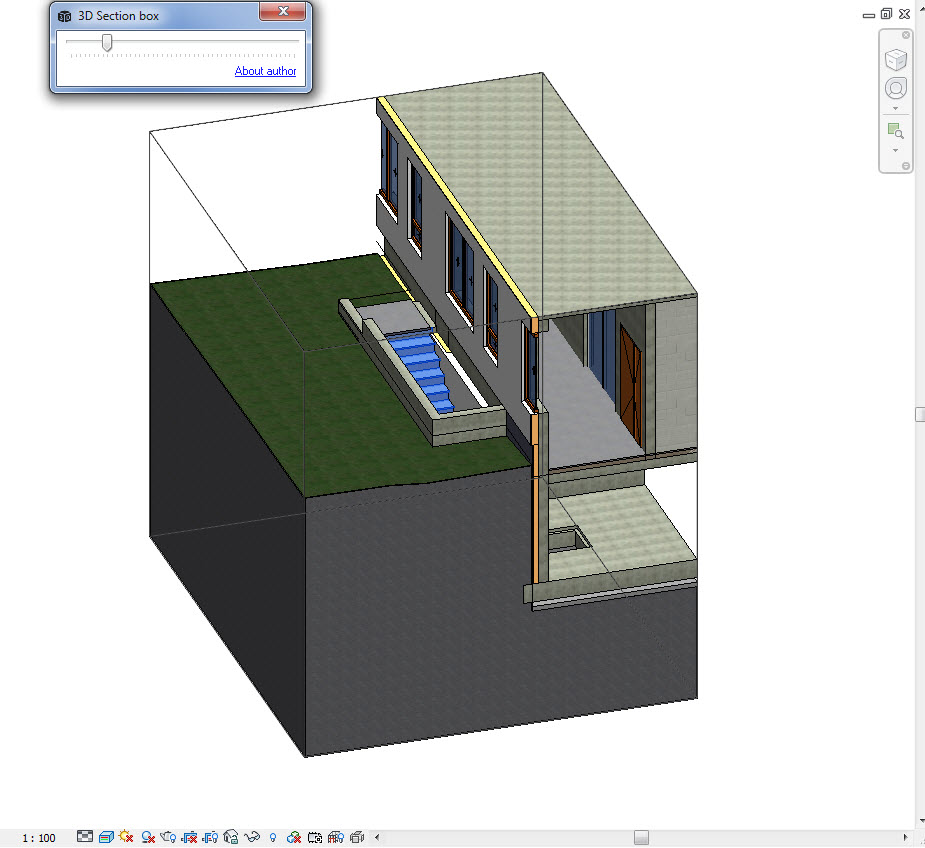Open the rendering dialog teapot icon
925x848 pixels.
coord(168,837)
